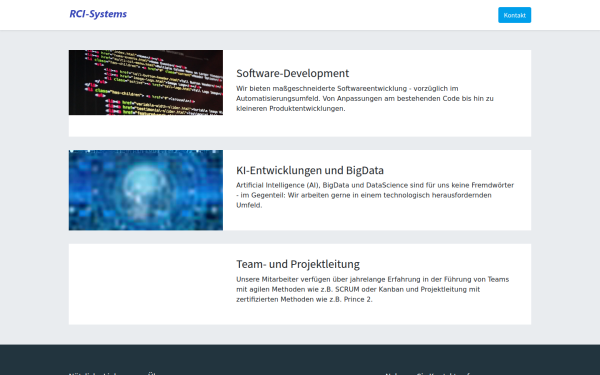The height and width of the screenshot is (375, 600).
Task: Select the KI-Entwicklungen und BigData heading
Action: pos(310,170)
